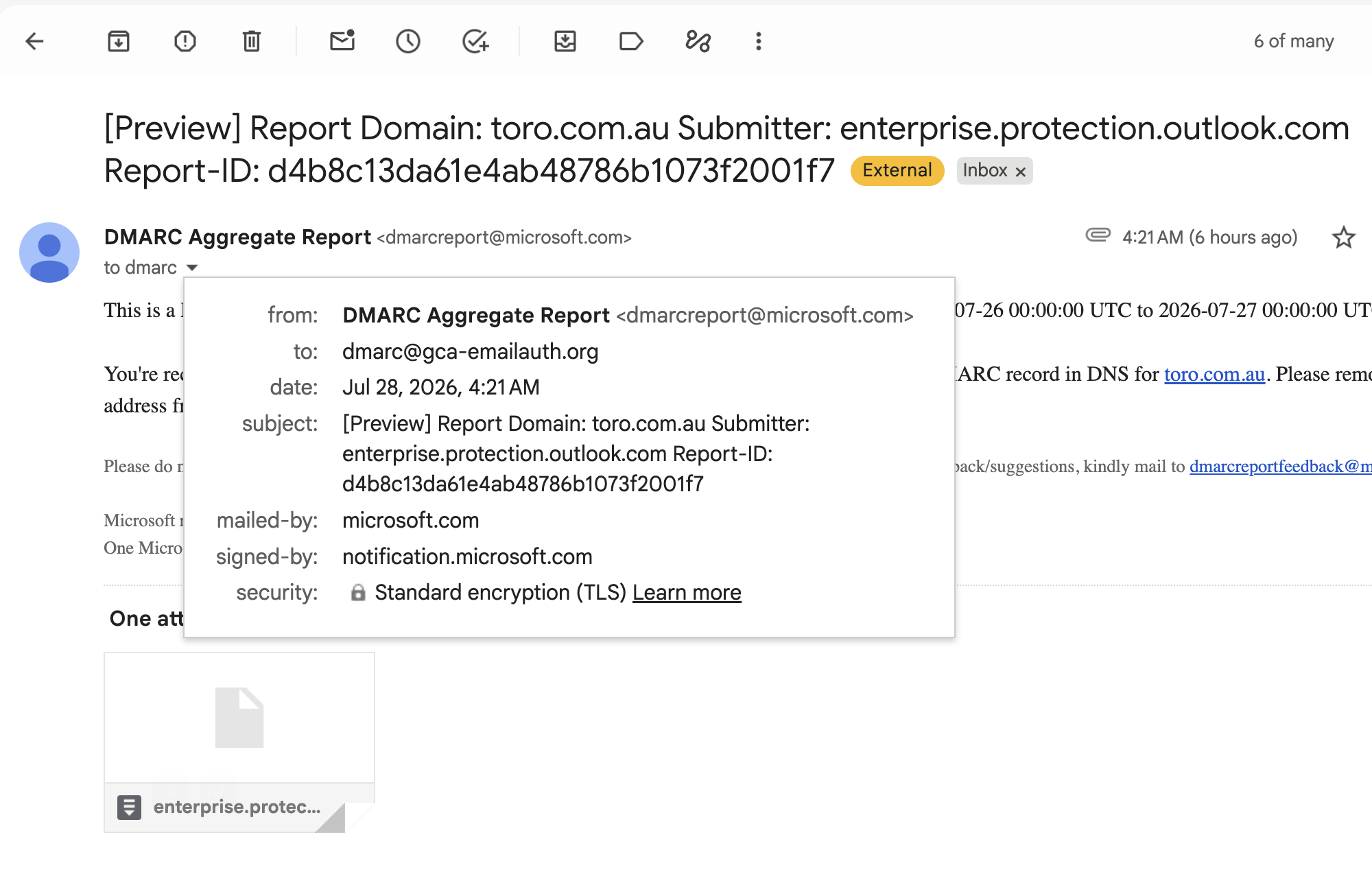The height and width of the screenshot is (892, 1372).
Task: Select 'dmarc@gca-emailauth.org' recipient text
Action: click(x=471, y=351)
